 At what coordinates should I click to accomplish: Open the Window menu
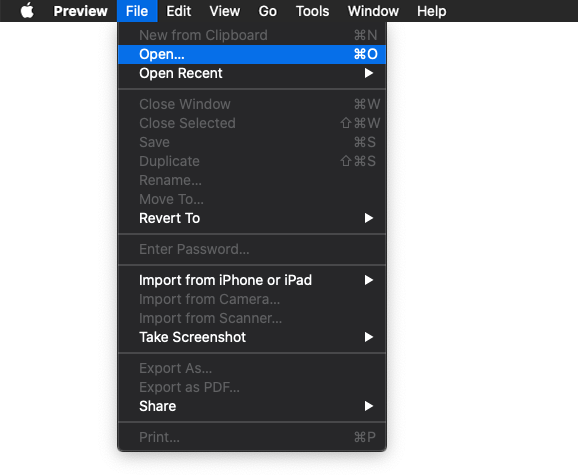tap(373, 11)
